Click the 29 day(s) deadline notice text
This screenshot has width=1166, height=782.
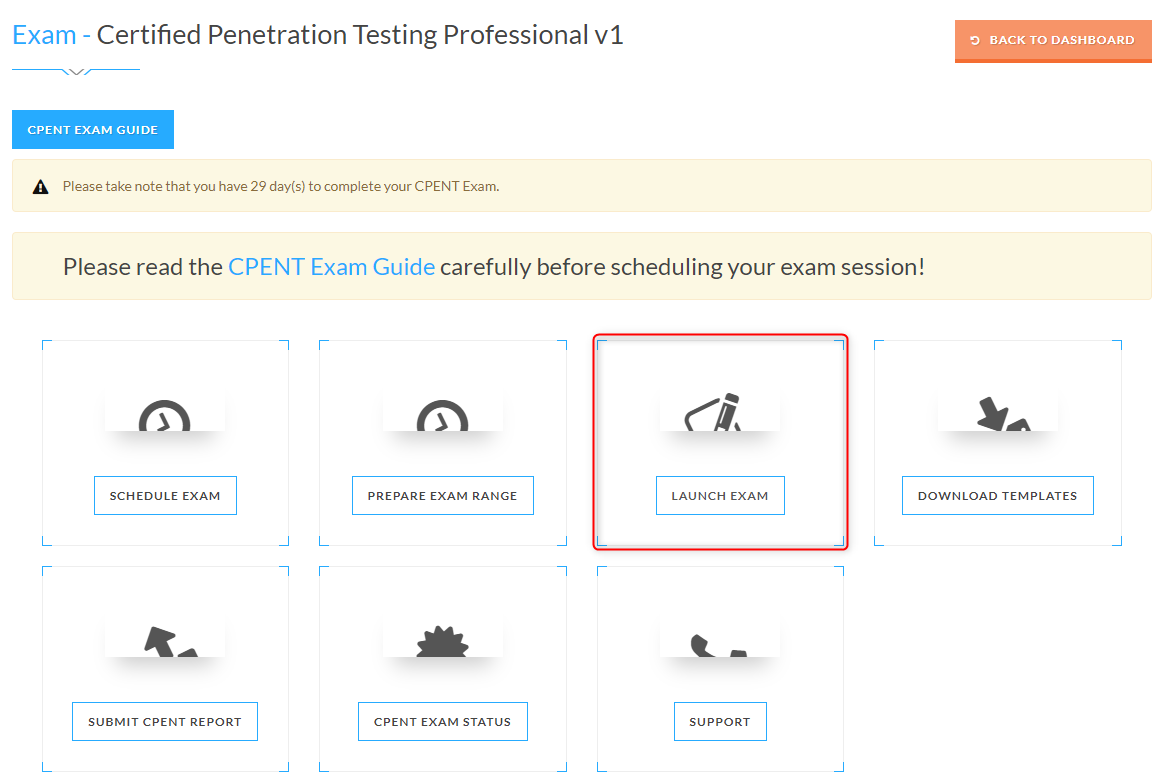tap(280, 187)
